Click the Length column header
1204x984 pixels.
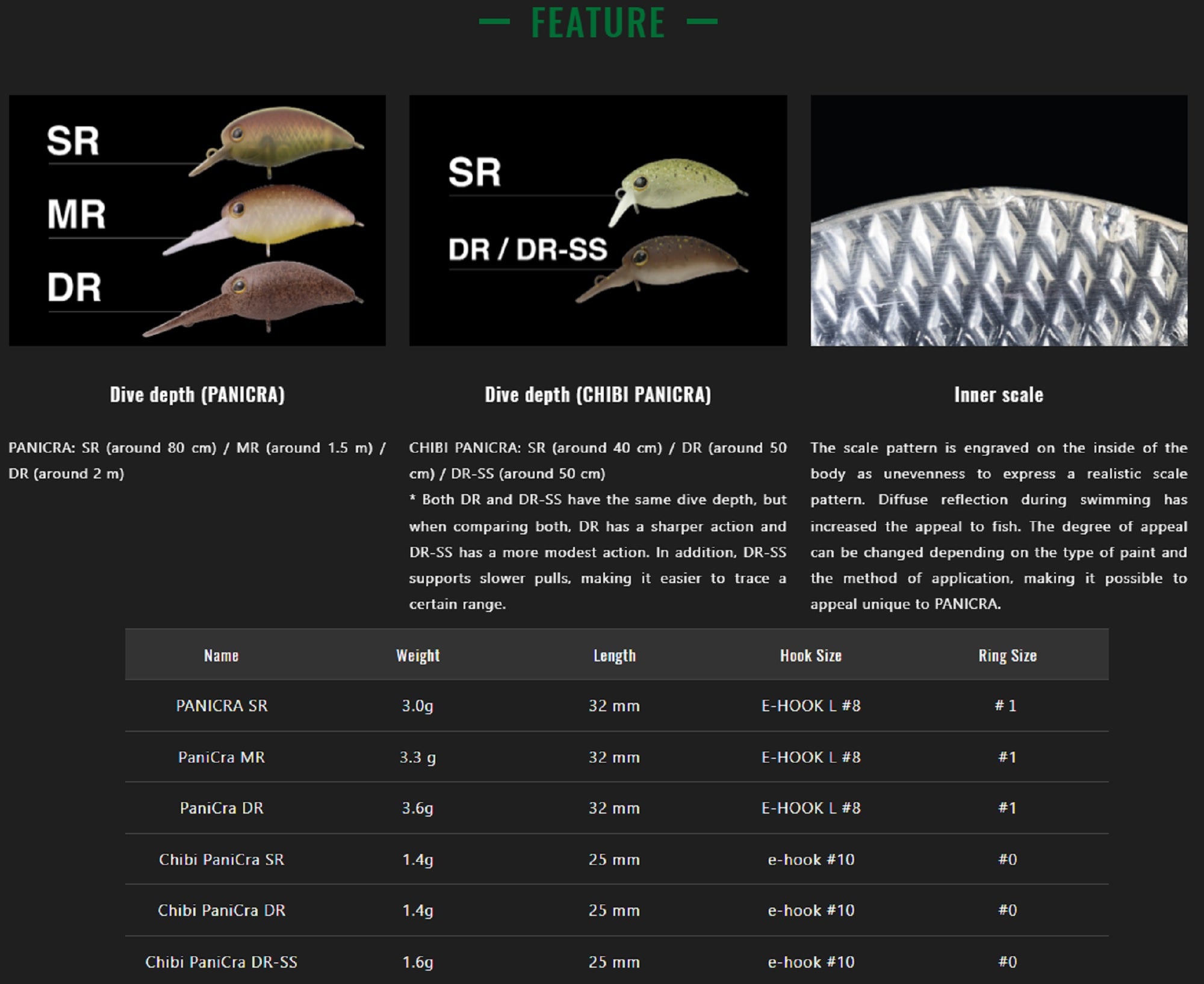tap(614, 655)
